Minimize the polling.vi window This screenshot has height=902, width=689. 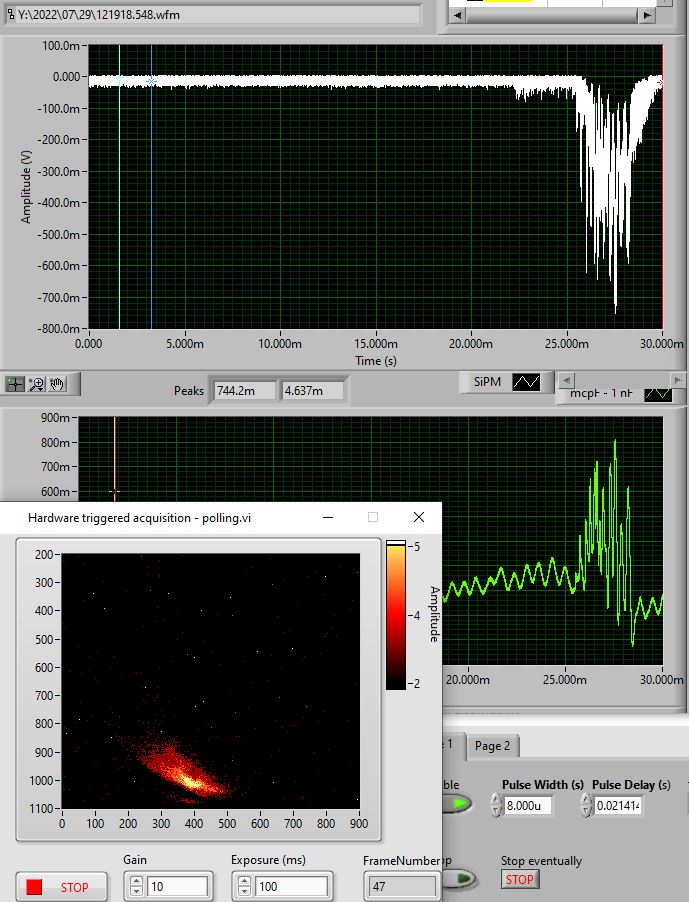(328, 517)
